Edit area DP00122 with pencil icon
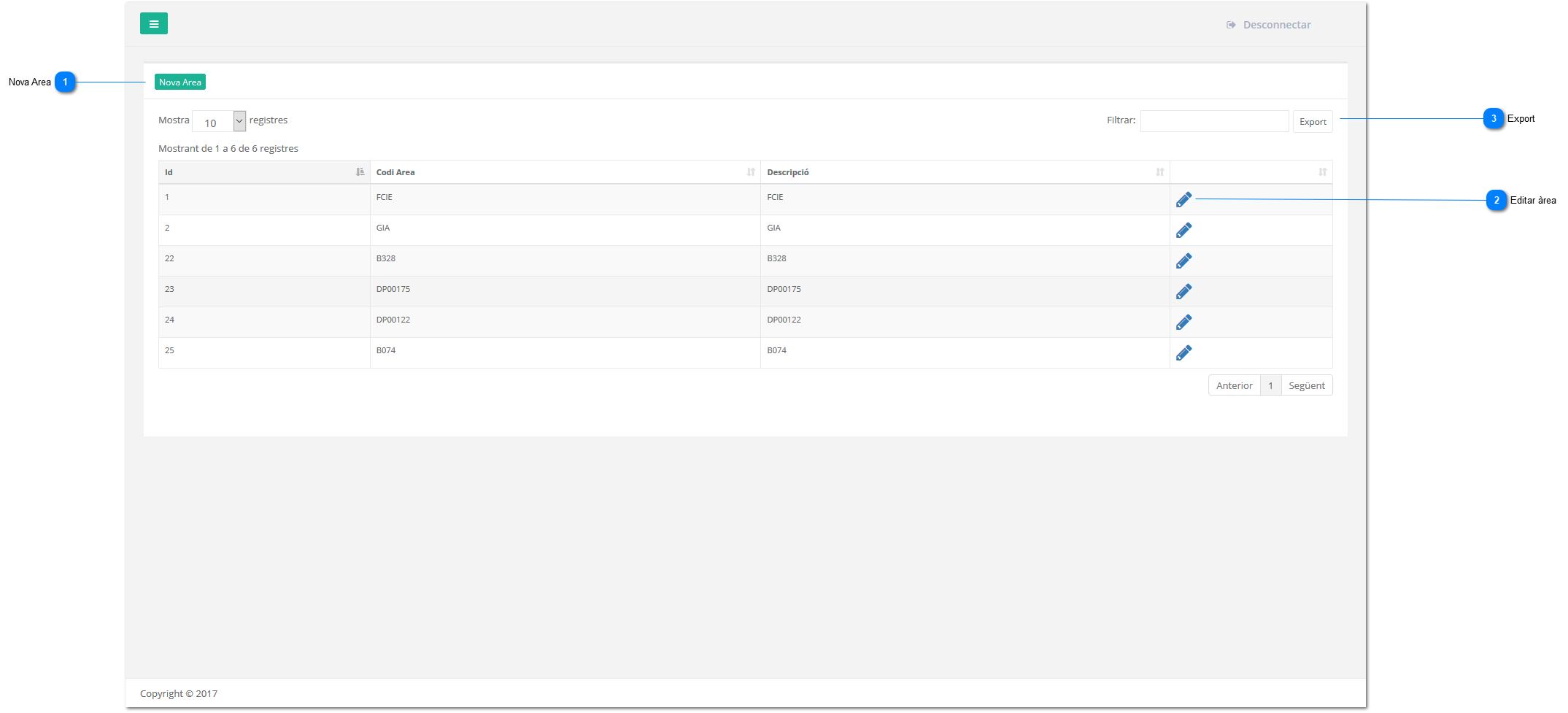This screenshot has width=1568, height=713. [x=1183, y=322]
